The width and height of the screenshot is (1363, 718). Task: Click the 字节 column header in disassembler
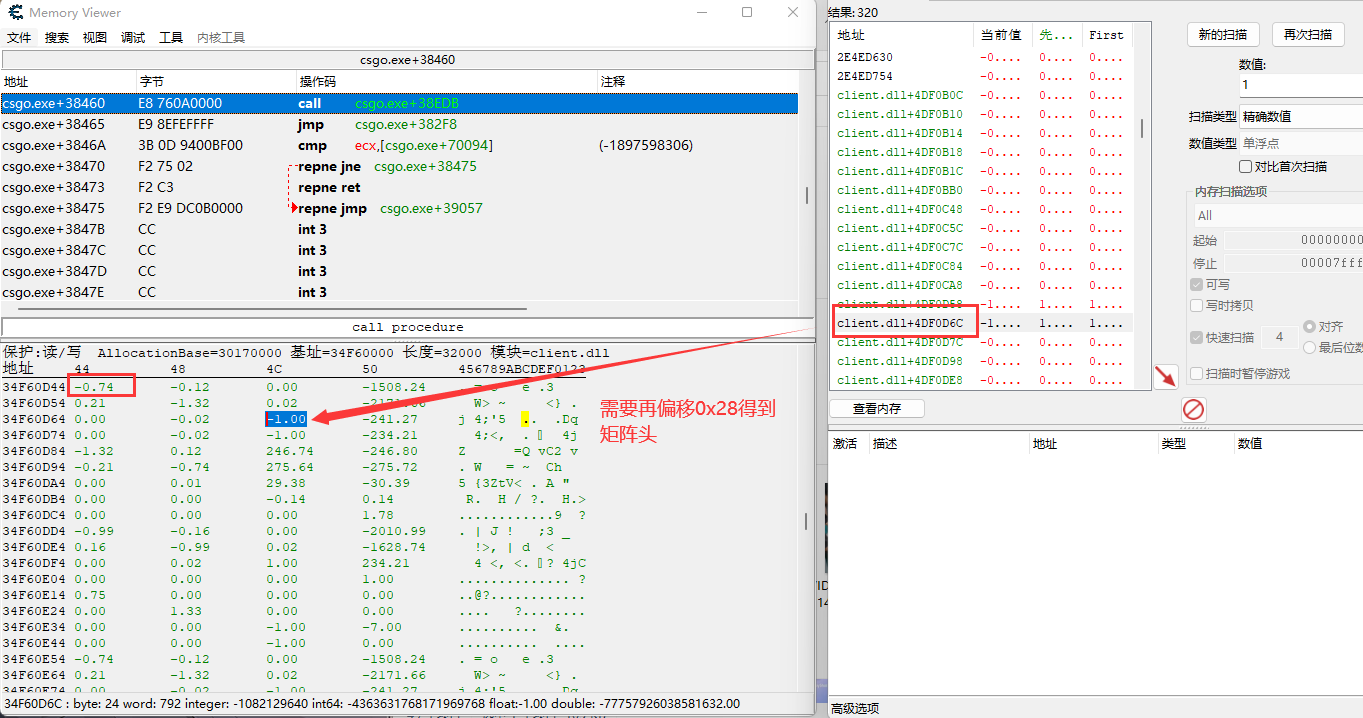216,81
